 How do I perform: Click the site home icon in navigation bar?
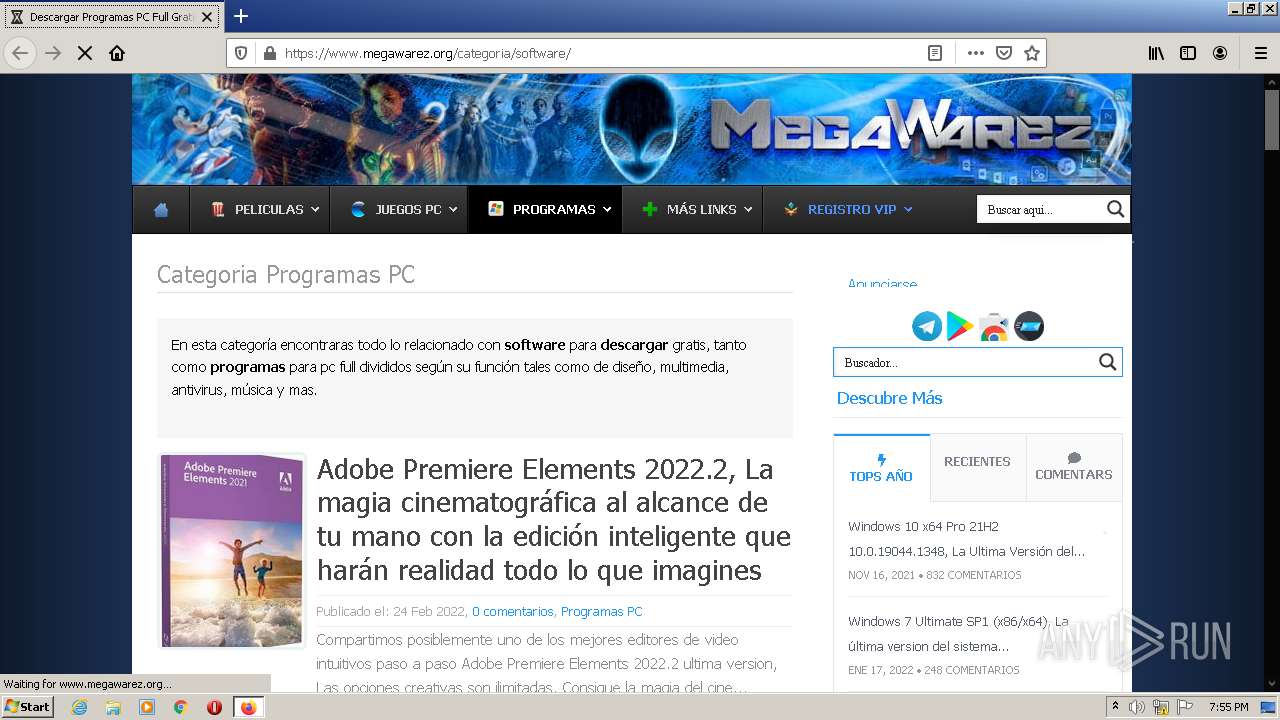tap(161, 210)
